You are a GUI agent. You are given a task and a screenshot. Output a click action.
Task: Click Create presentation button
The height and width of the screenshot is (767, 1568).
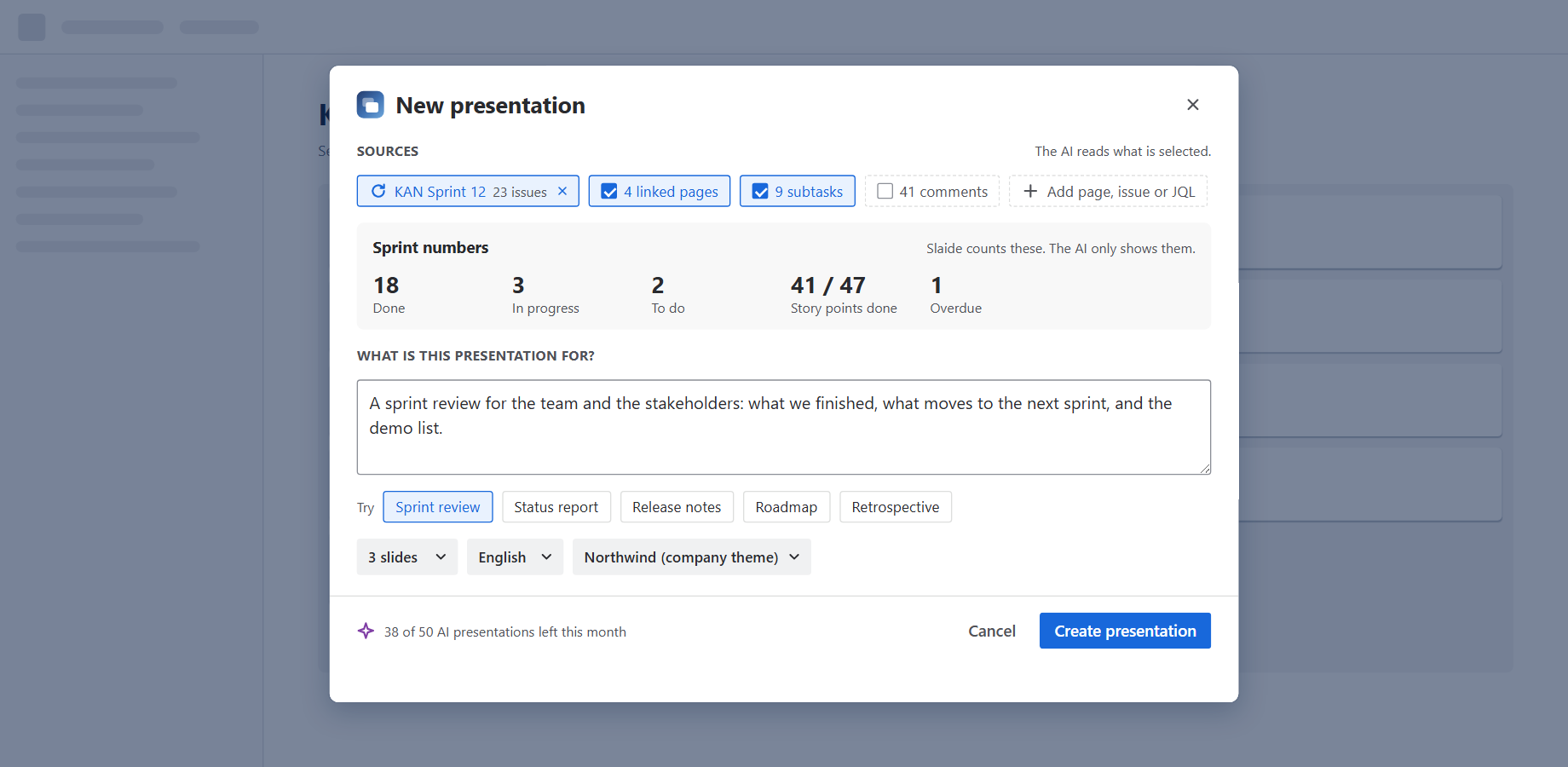(1125, 631)
